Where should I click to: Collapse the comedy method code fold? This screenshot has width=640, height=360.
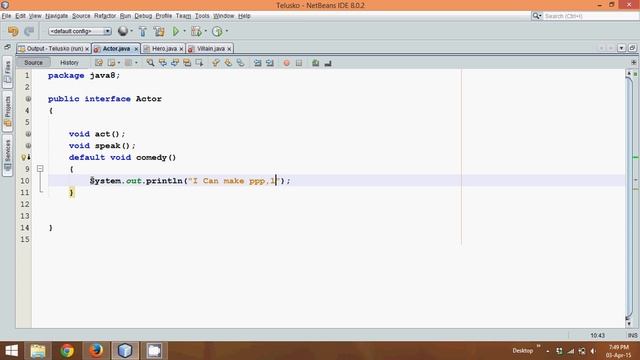[x=40, y=168]
